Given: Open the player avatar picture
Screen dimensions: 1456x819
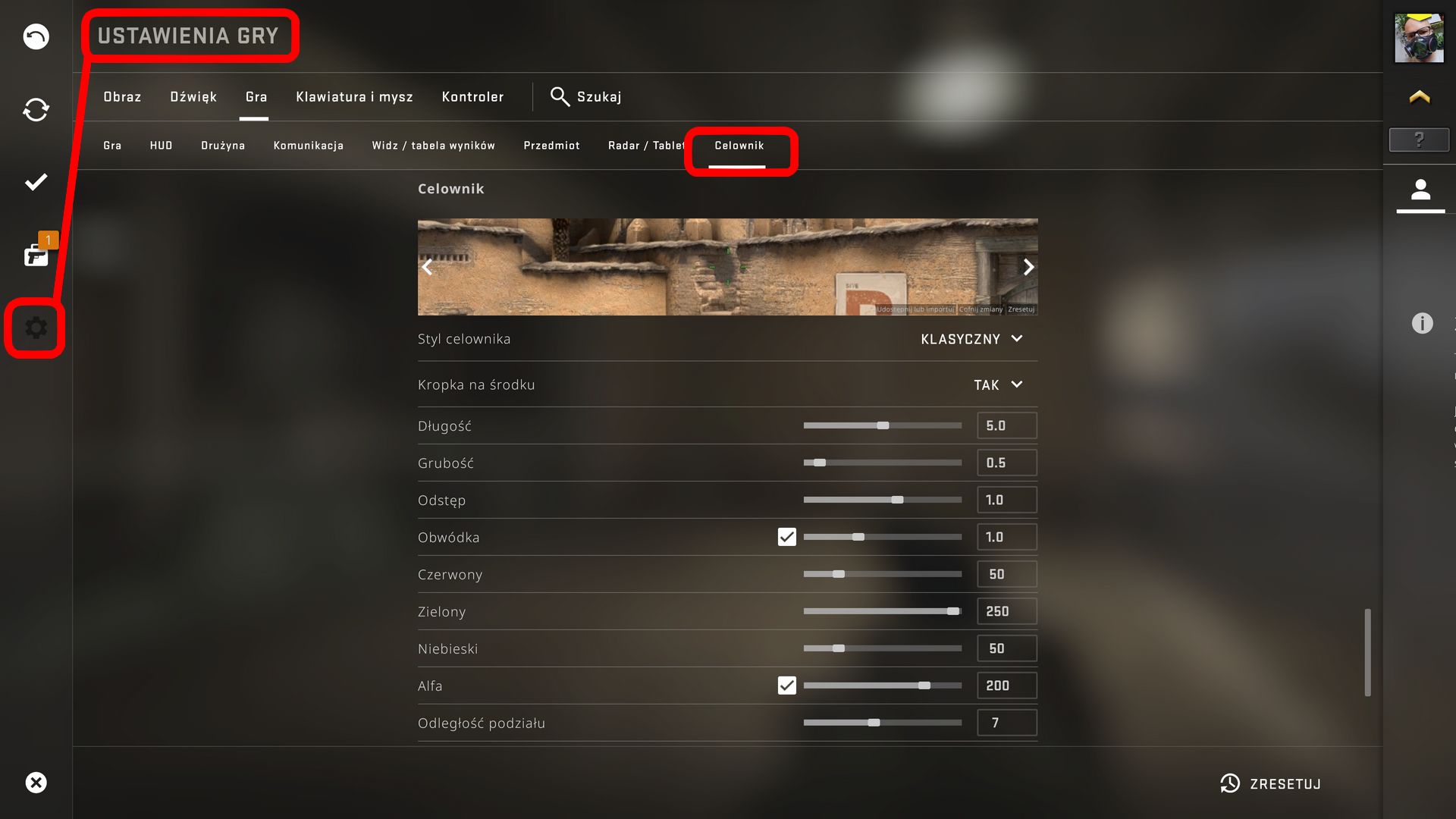Looking at the screenshot, I should click(1419, 37).
